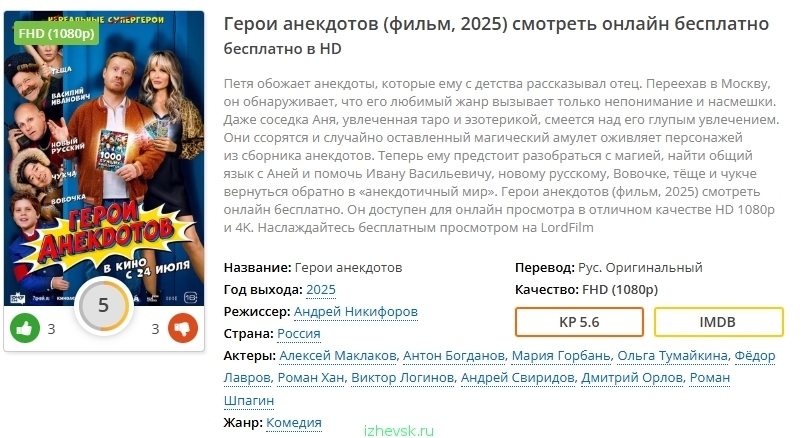Open actress Мария Горбань page
Image resolution: width=801 pixels, height=438 pixels.
[x=560, y=356]
